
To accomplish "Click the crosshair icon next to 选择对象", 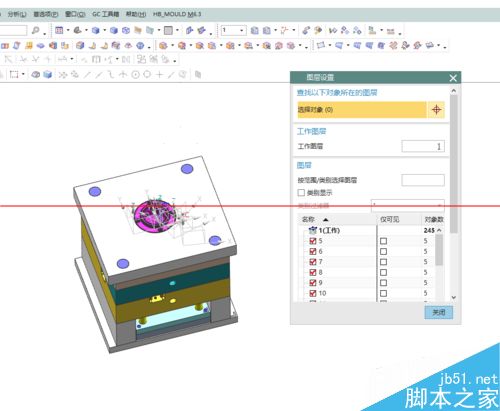I will (436, 109).
